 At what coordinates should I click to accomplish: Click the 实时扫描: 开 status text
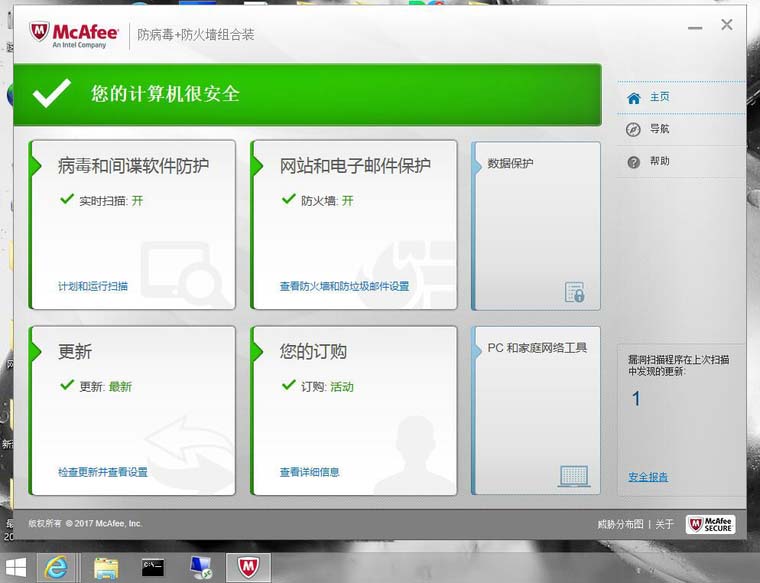(111, 201)
